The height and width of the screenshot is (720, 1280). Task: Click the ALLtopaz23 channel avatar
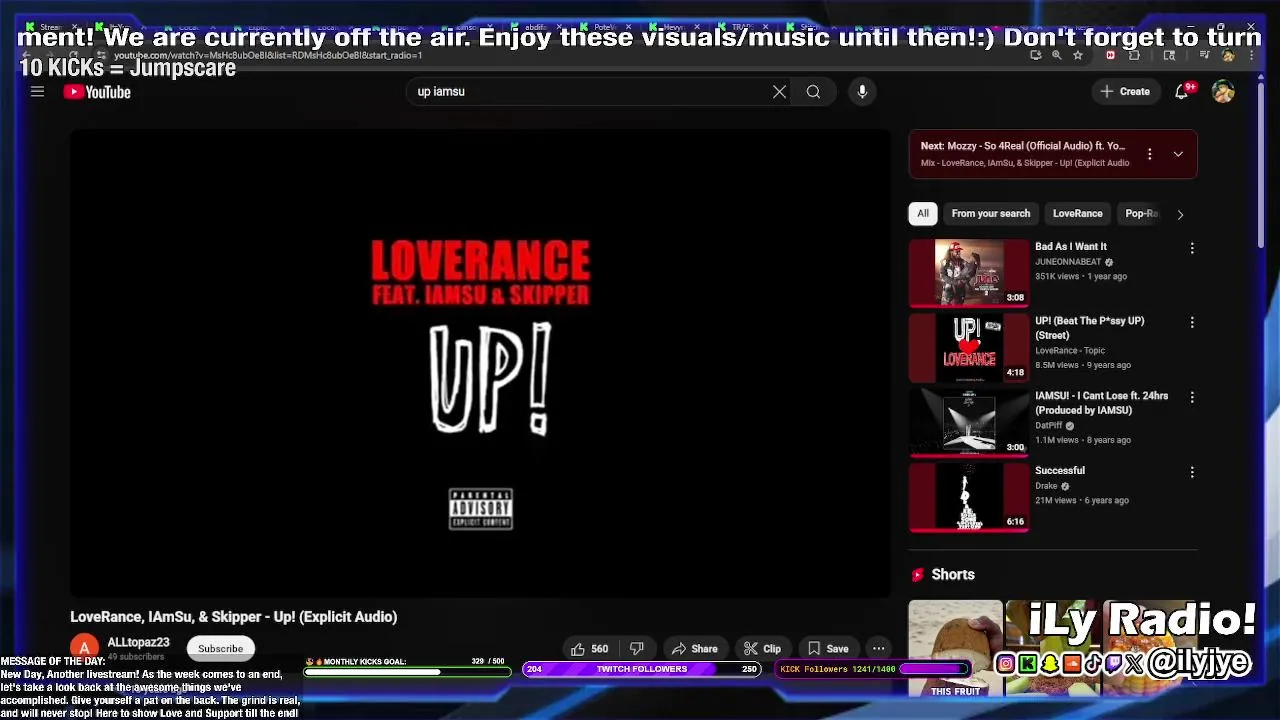pyautogui.click(x=84, y=648)
